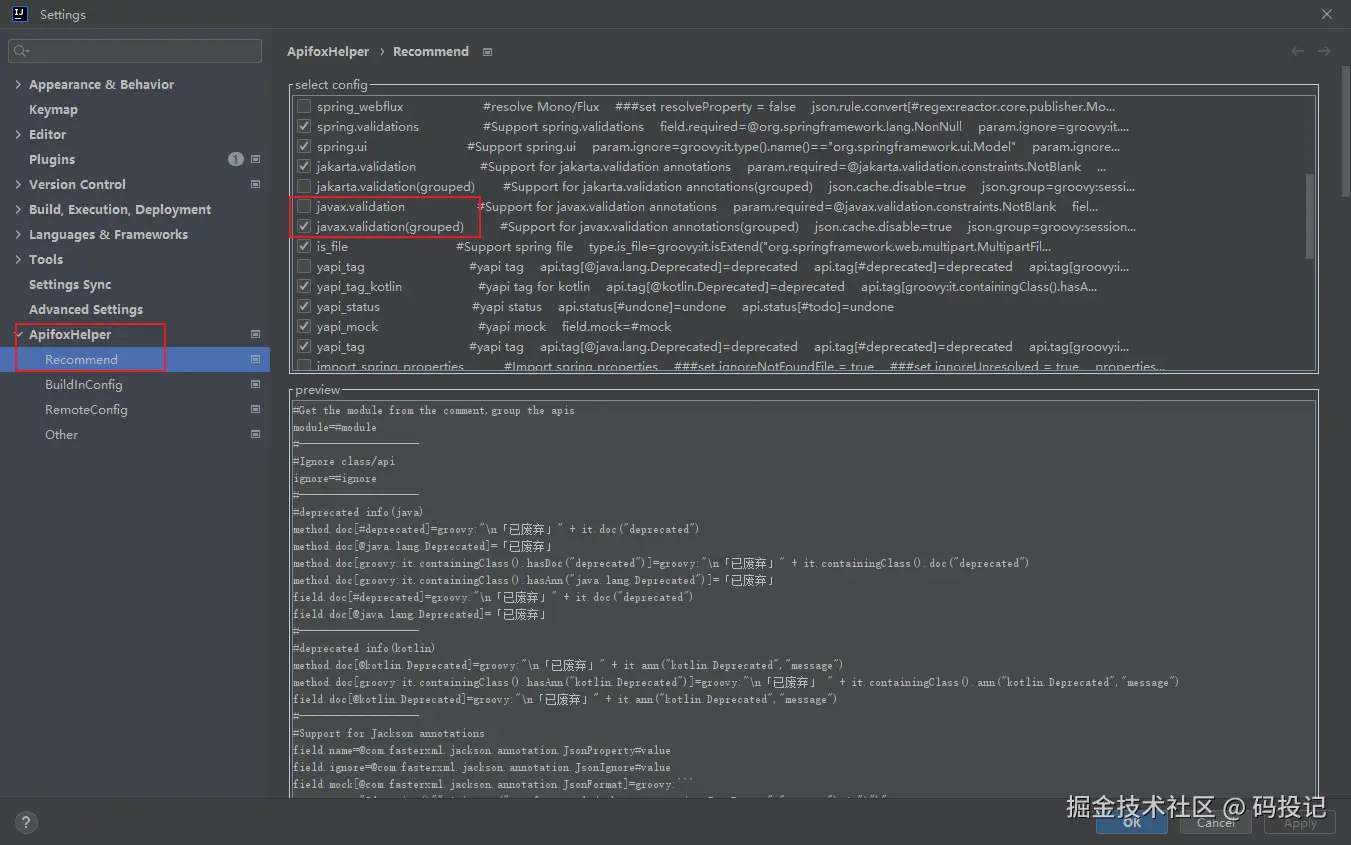
Task: Select the BuildInConfig page
Action: point(84,384)
